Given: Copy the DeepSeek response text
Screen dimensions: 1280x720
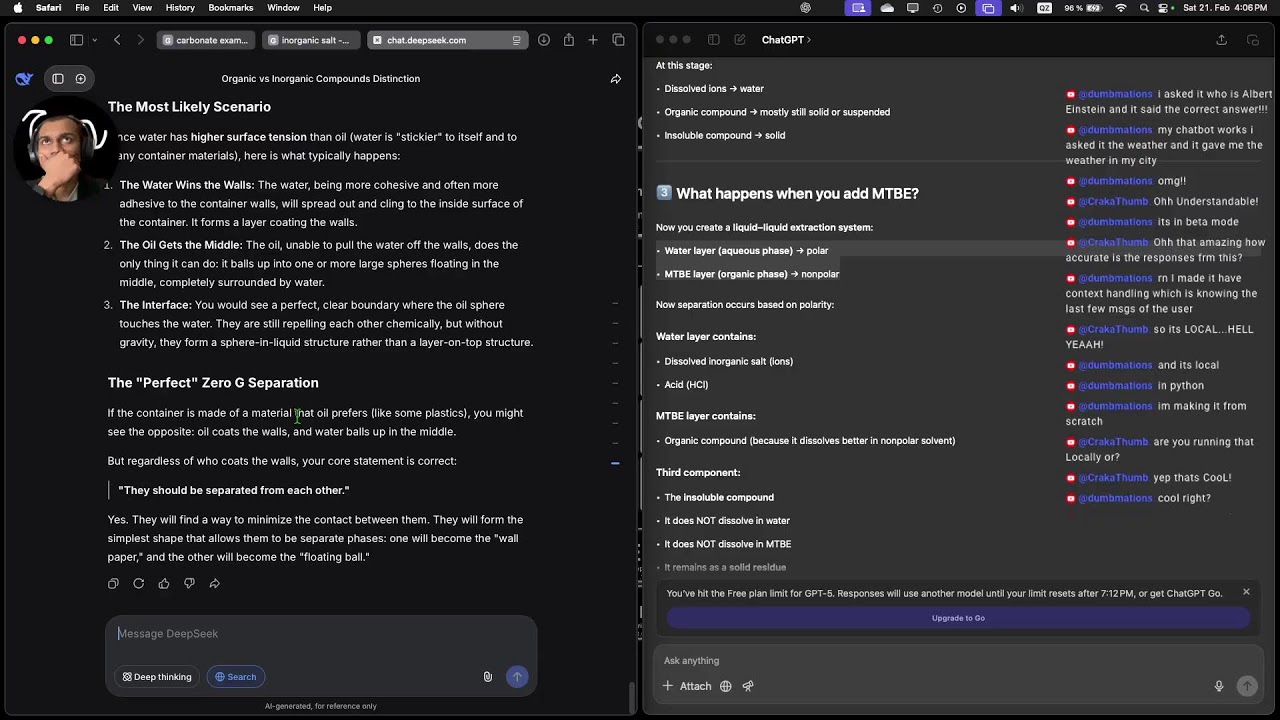Looking at the screenshot, I should [113, 584].
